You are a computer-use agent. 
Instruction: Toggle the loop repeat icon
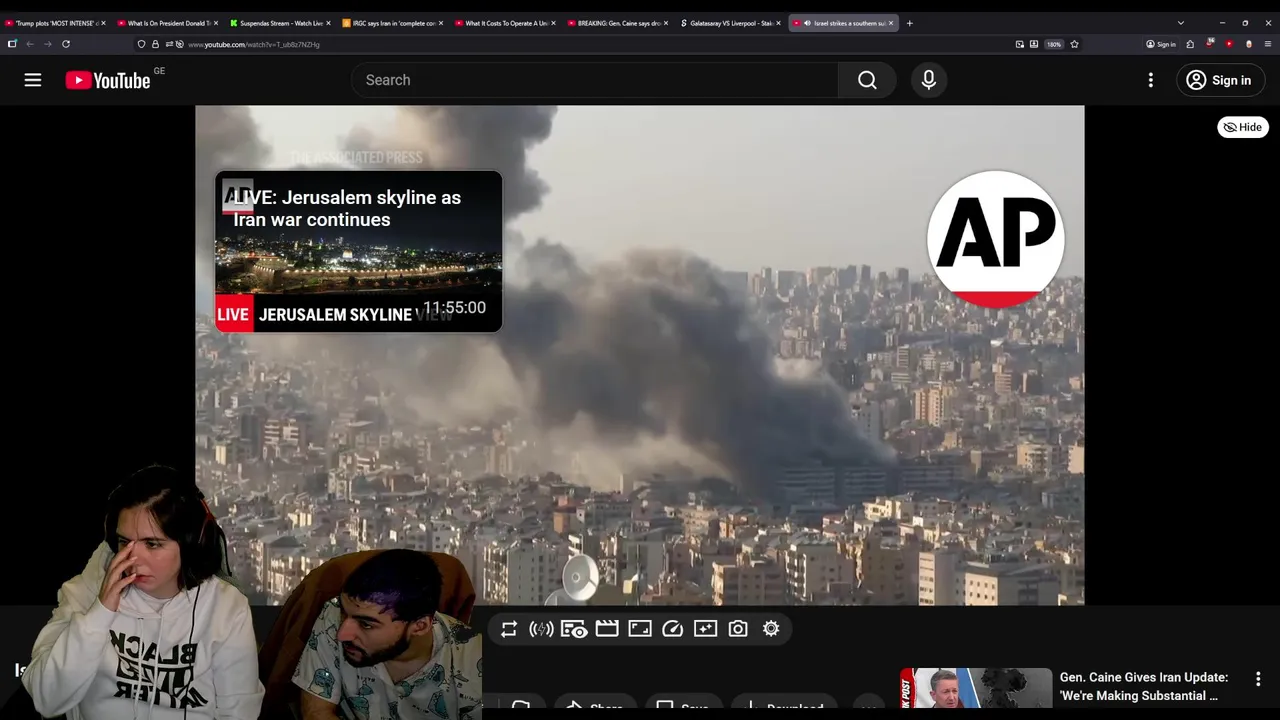[x=509, y=629]
